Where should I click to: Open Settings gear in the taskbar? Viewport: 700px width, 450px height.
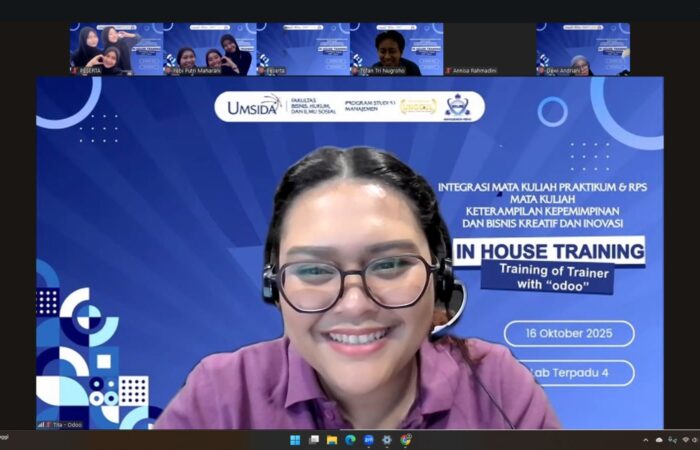click(x=387, y=440)
